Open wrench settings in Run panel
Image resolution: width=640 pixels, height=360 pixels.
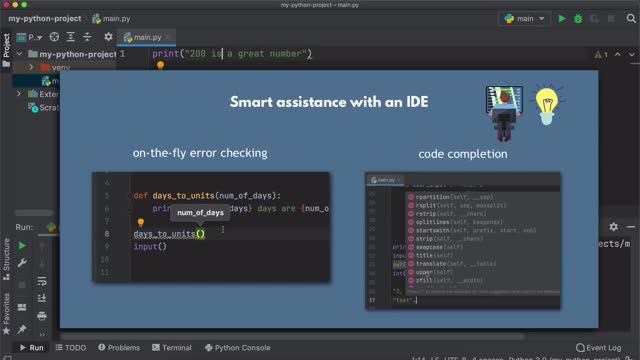[x=22, y=263]
